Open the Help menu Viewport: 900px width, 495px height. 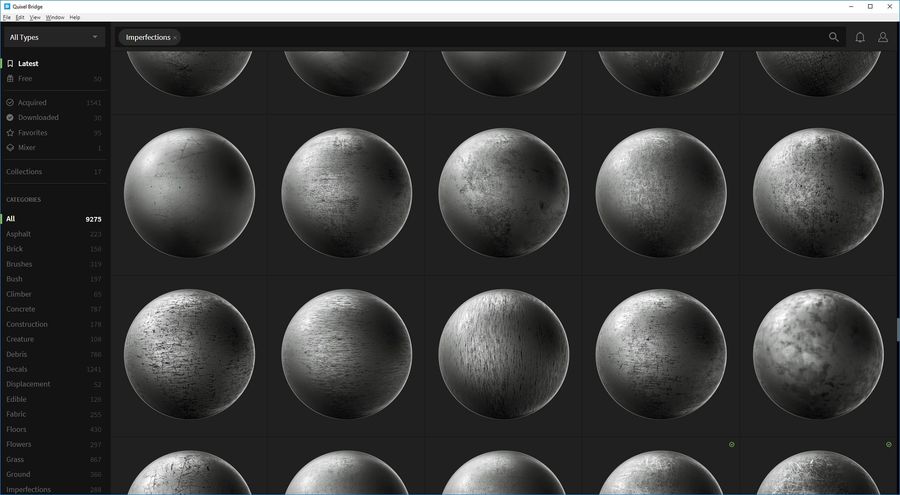click(x=75, y=17)
